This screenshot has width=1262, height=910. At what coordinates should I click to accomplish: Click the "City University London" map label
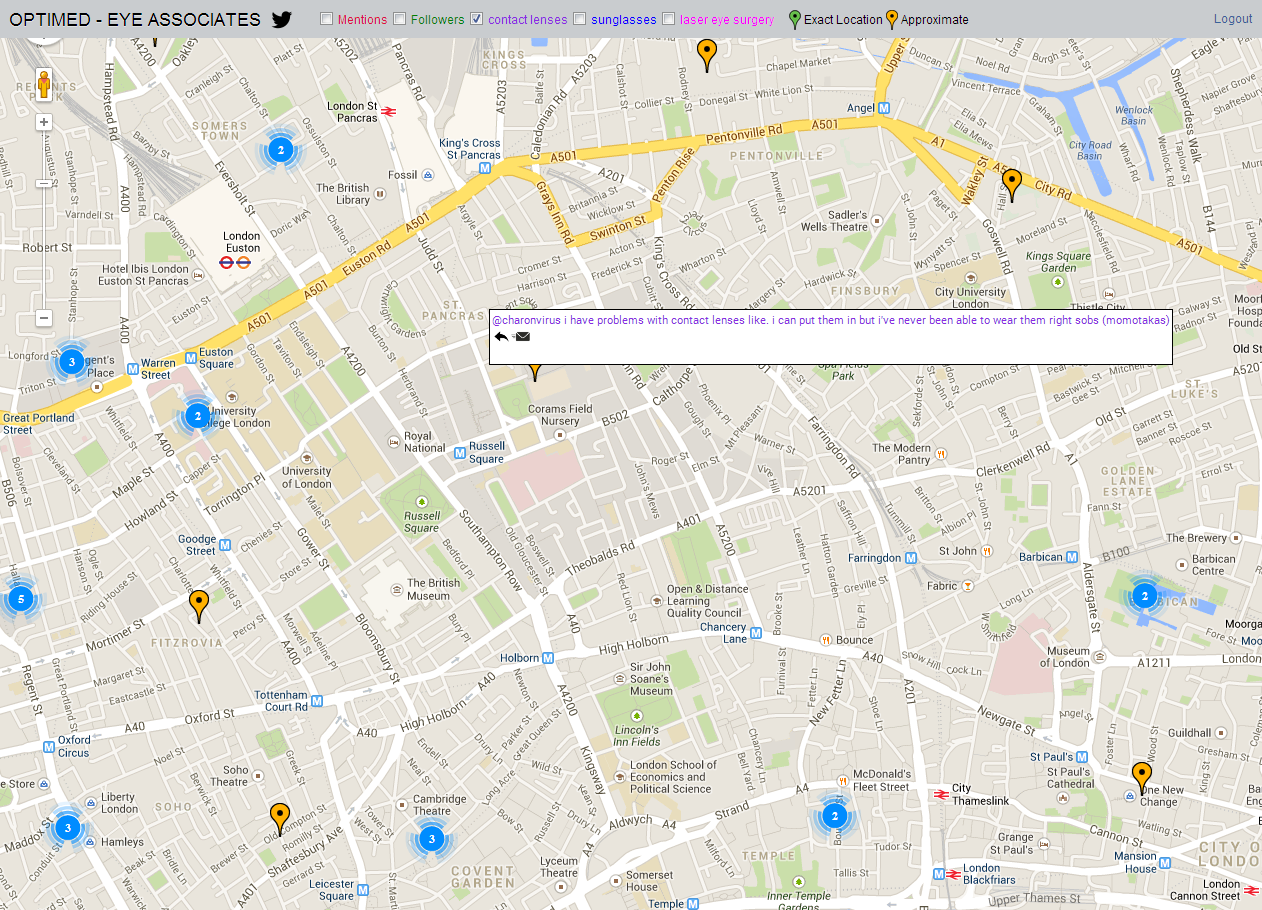[x=970, y=298]
